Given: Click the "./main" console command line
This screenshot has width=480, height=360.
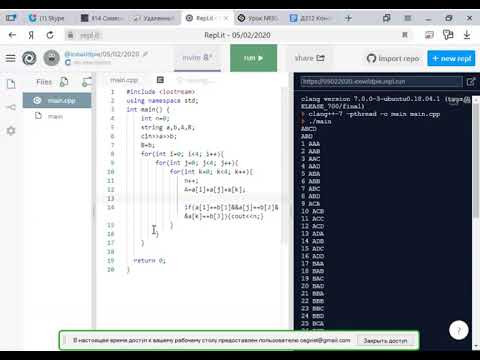Looking at the screenshot, I should coord(320,121).
